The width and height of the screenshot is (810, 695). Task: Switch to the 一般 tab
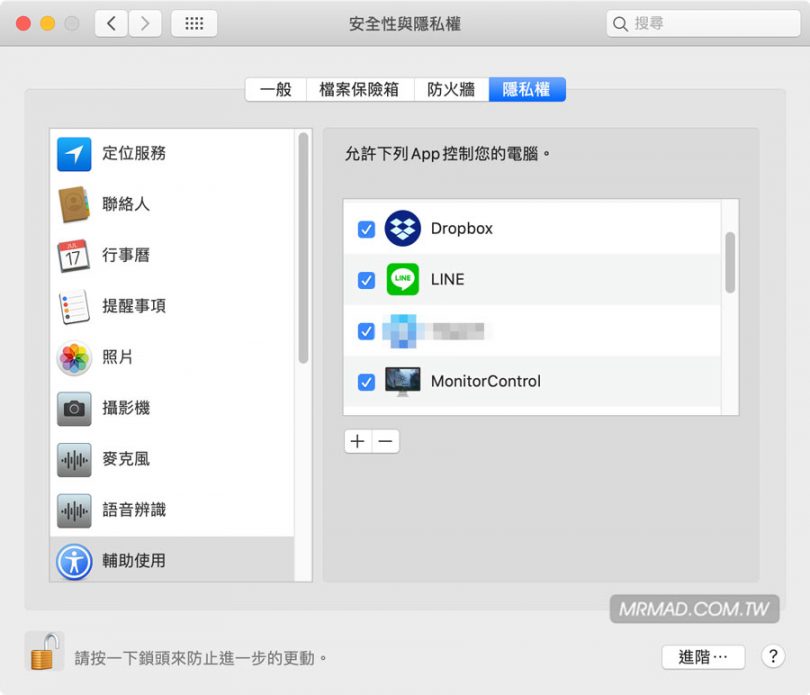tap(276, 89)
